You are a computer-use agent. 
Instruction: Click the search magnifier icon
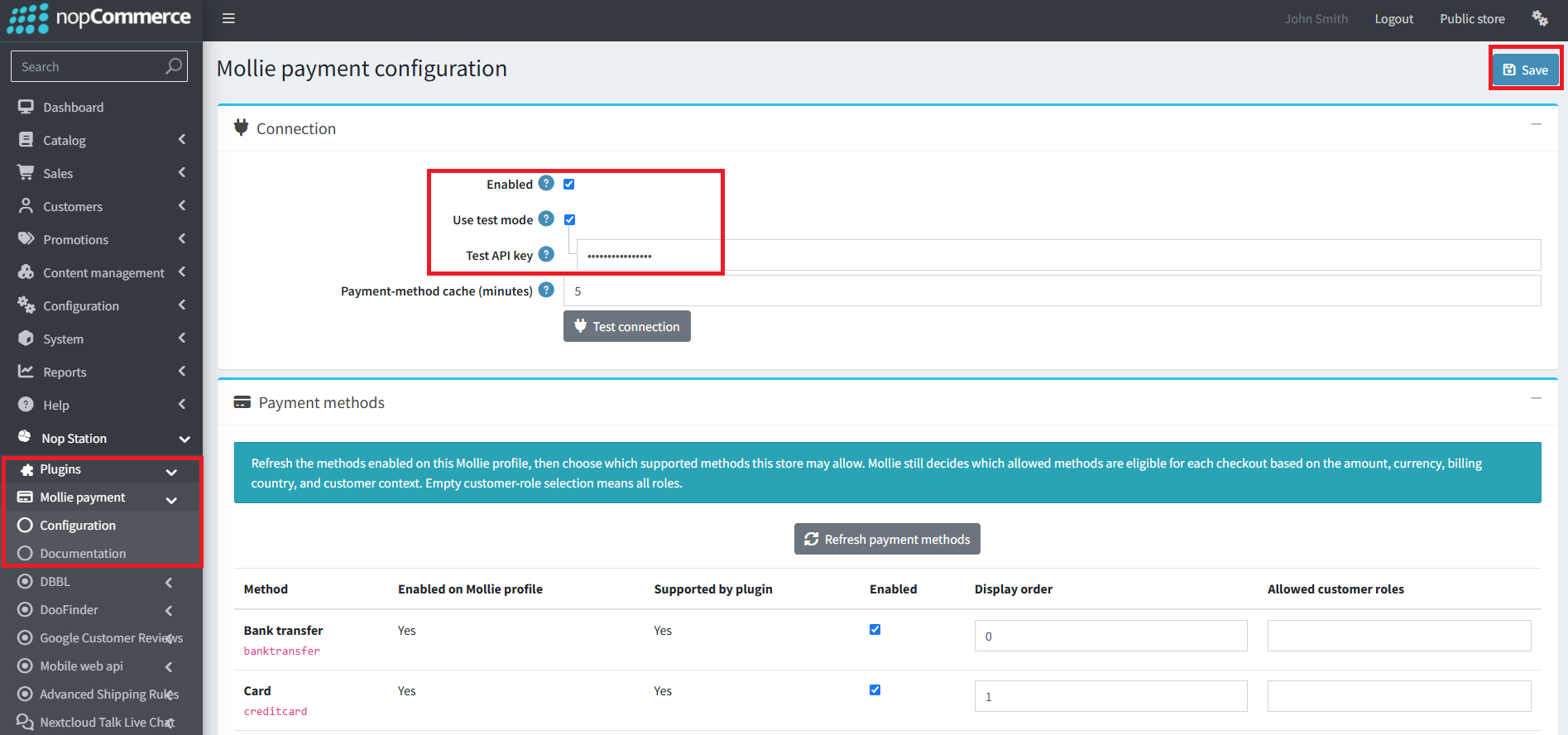[x=173, y=66]
